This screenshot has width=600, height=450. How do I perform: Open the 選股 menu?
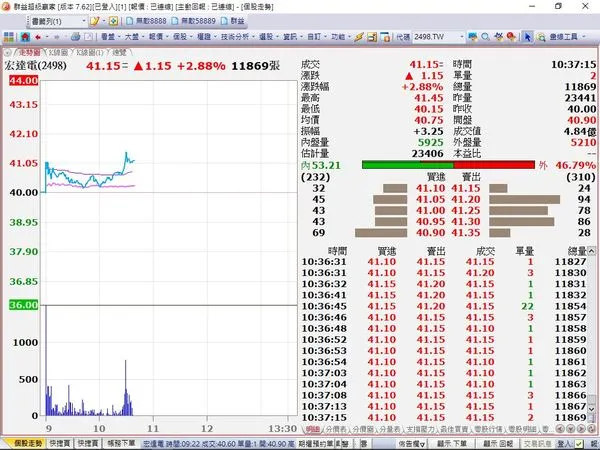click(269, 37)
